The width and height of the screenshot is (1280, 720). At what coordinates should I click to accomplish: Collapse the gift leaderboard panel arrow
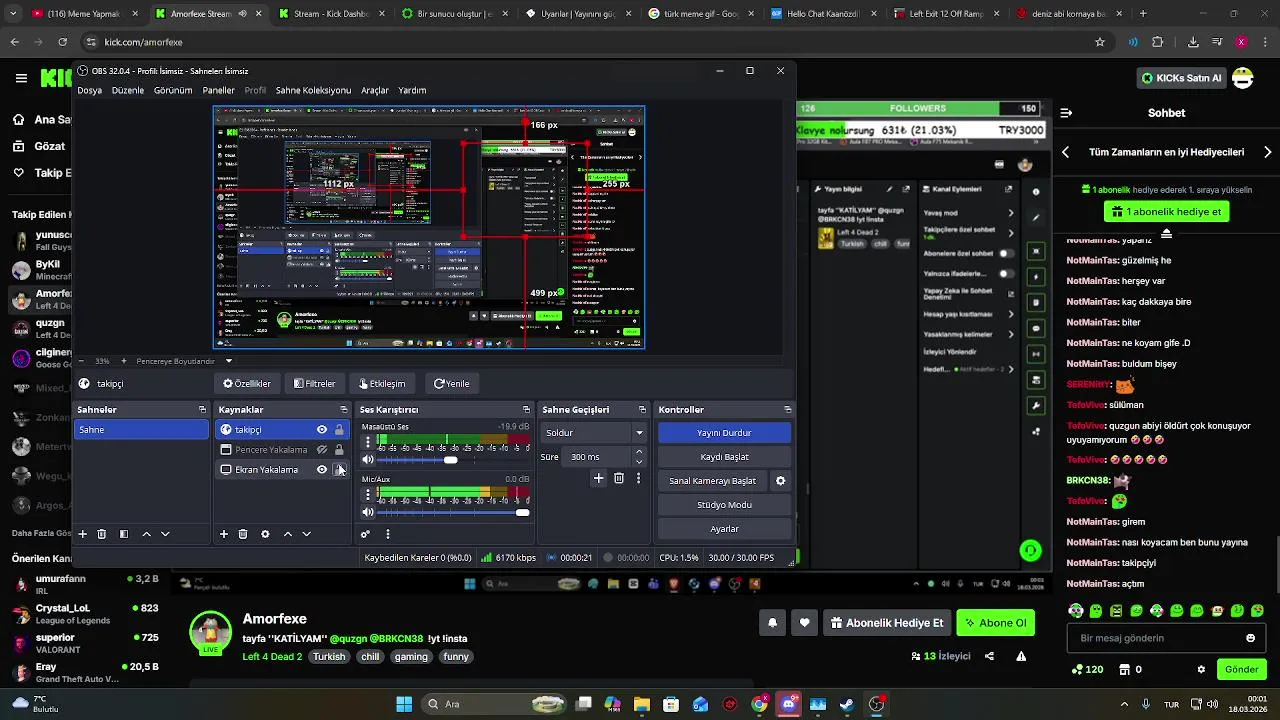(x=1166, y=233)
